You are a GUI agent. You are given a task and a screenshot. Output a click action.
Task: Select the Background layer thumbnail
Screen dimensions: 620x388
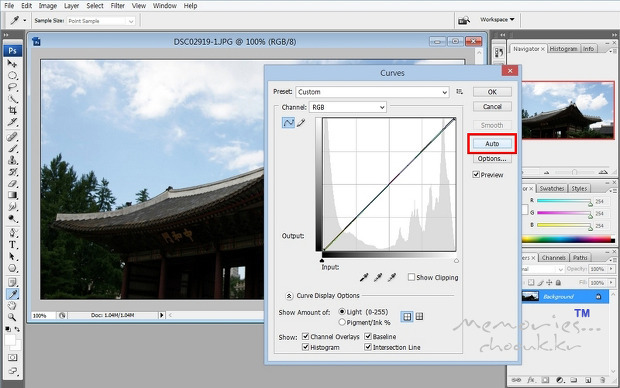(x=530, y=296)
